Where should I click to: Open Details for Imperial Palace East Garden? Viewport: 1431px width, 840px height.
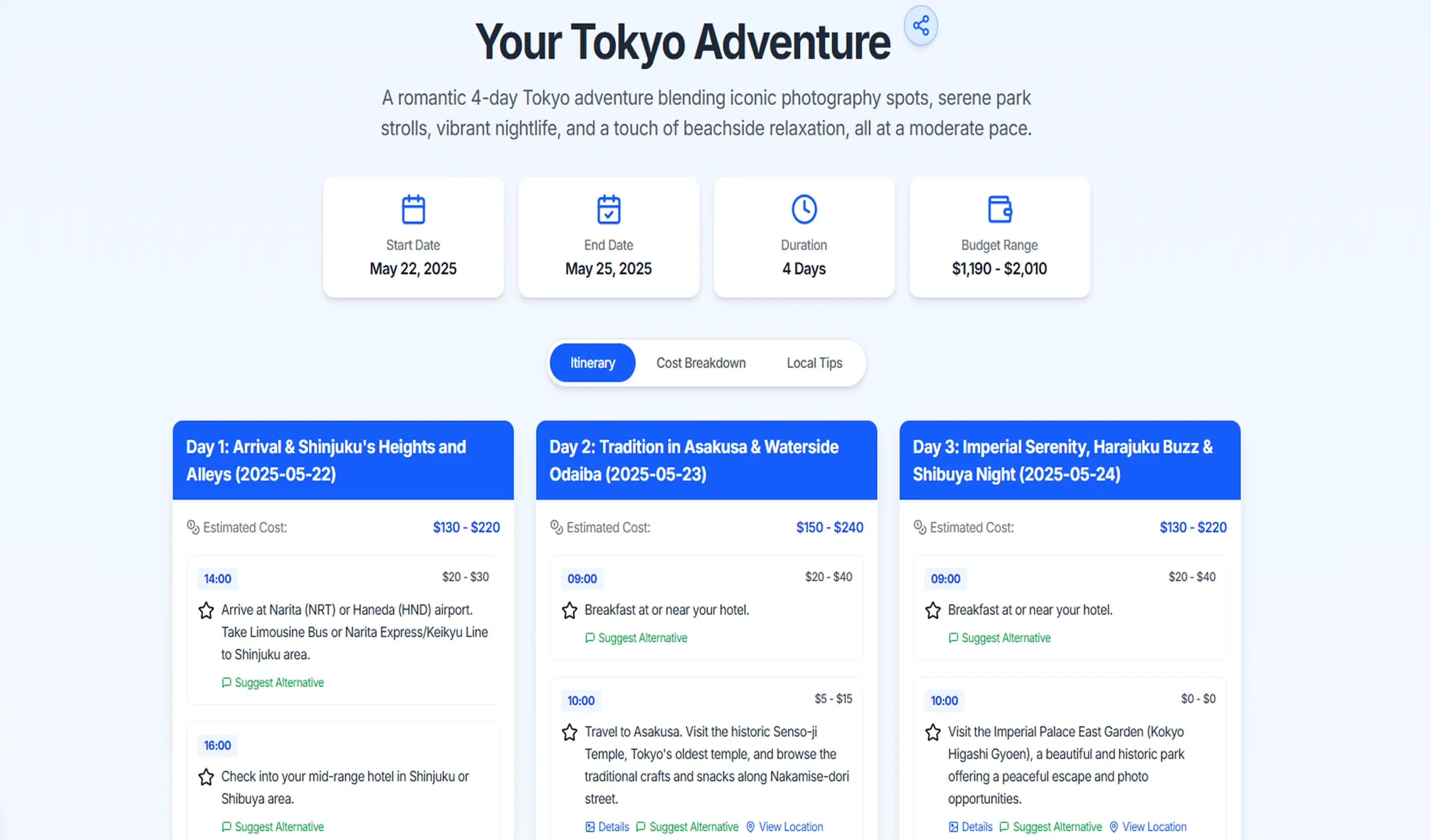click(x=970, y=827)
